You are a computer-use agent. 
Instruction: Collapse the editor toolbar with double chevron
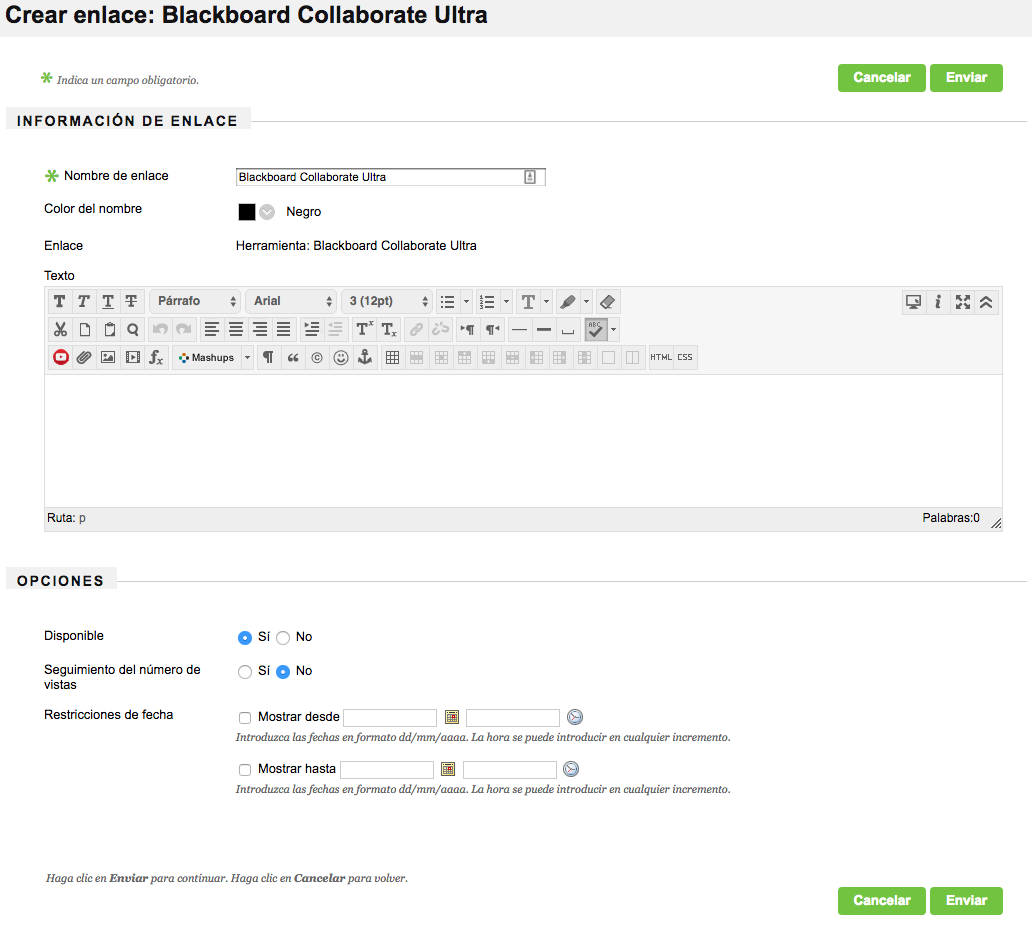pyautogui.click(x=986, y=302)
